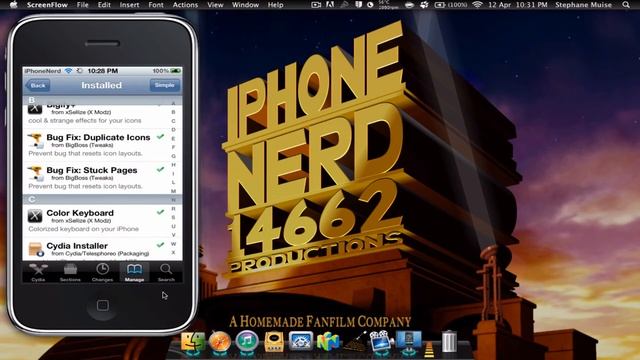Image resolution: width=640 pixels, height=360 pixels.
Task: Jump to letter E in index
Action: click(173, 138)
